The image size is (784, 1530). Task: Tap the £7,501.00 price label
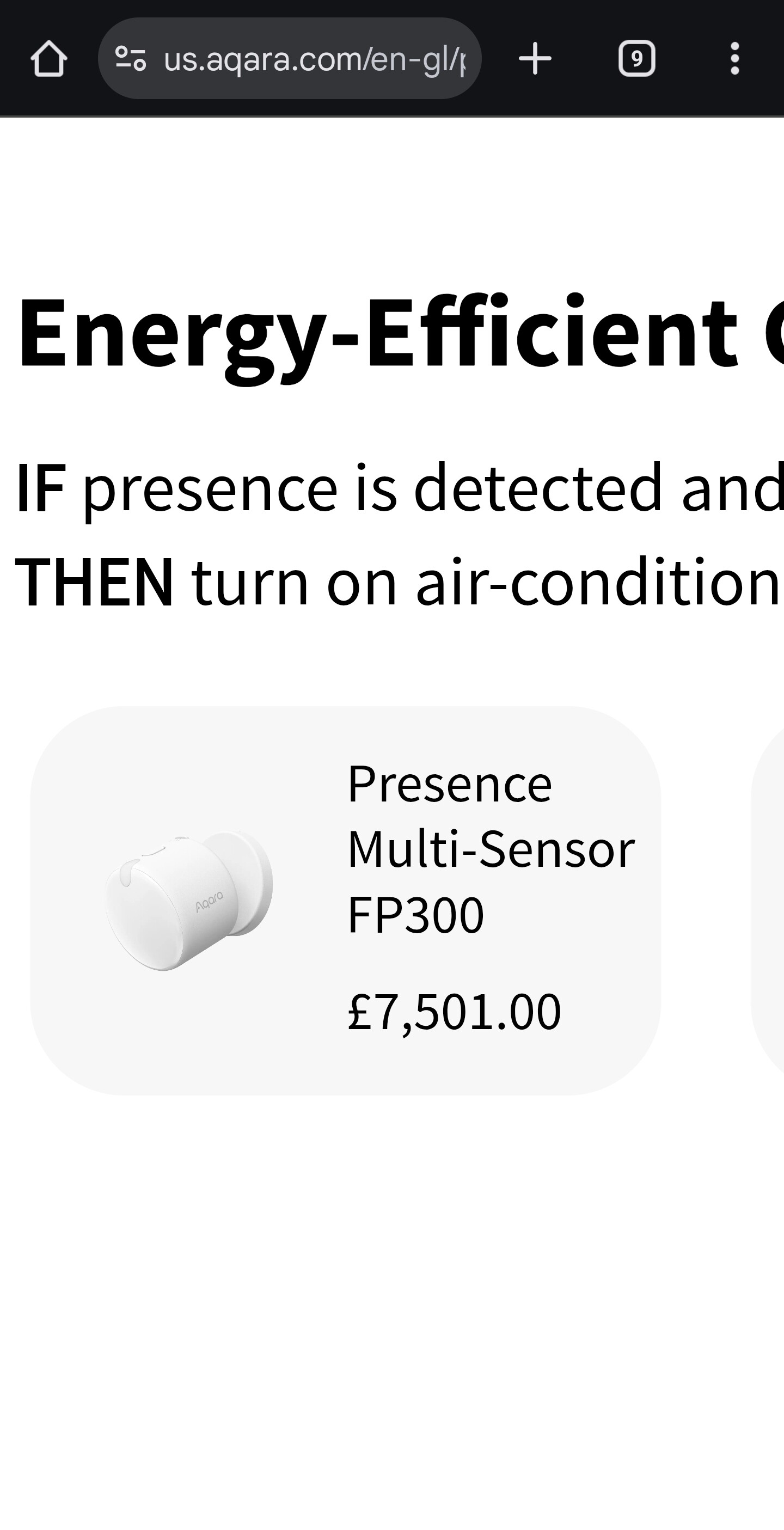click(454, 1011)
